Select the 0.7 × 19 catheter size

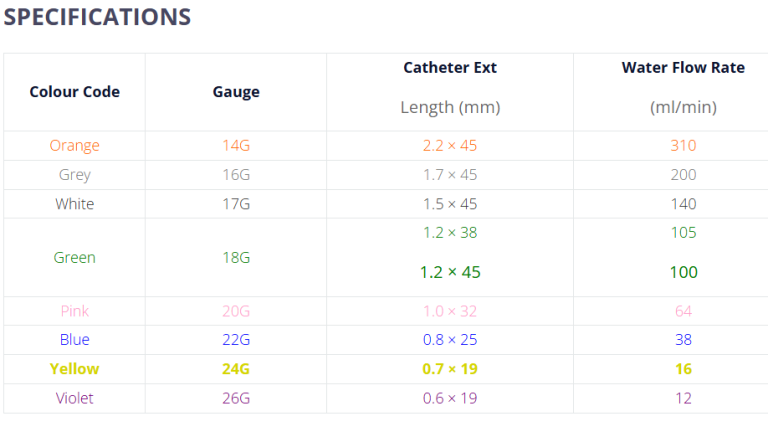coord(450,369)
